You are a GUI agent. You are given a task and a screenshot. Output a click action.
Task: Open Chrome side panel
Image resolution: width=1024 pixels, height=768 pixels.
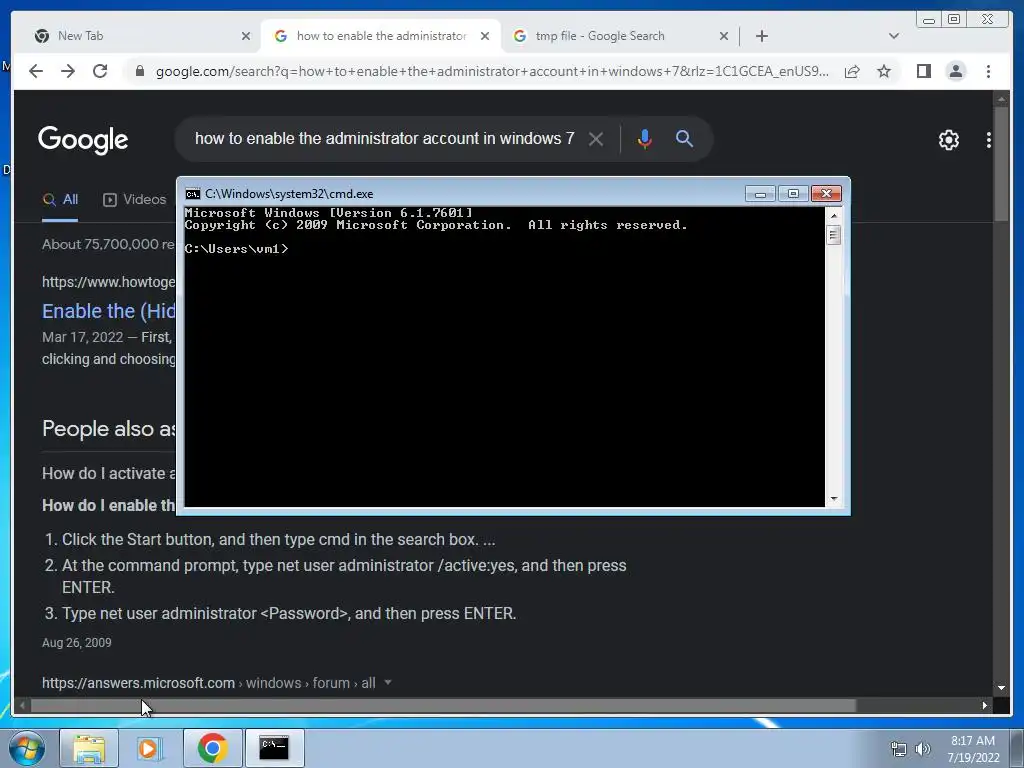click(923, 71)
